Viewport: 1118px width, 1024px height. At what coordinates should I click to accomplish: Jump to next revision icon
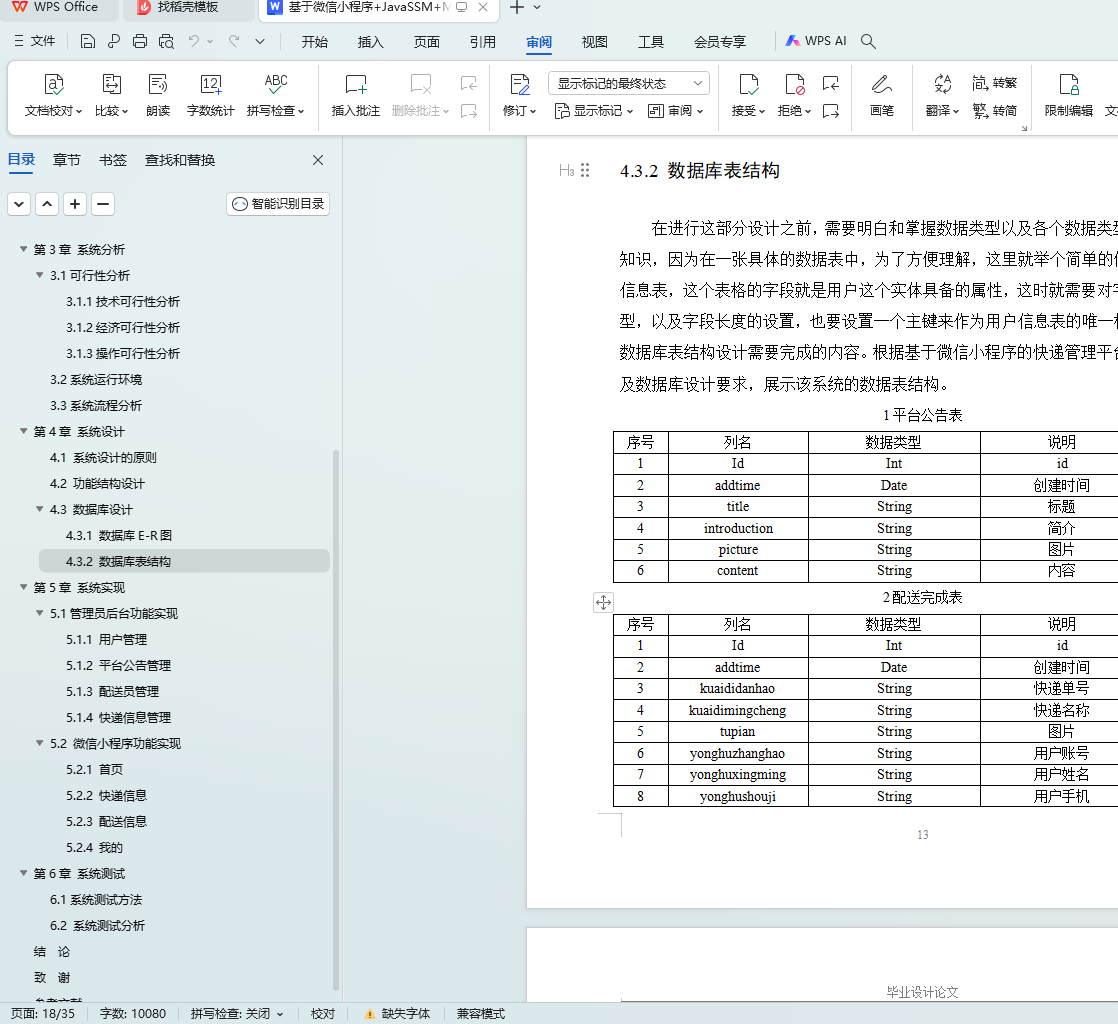coord(831,111)
